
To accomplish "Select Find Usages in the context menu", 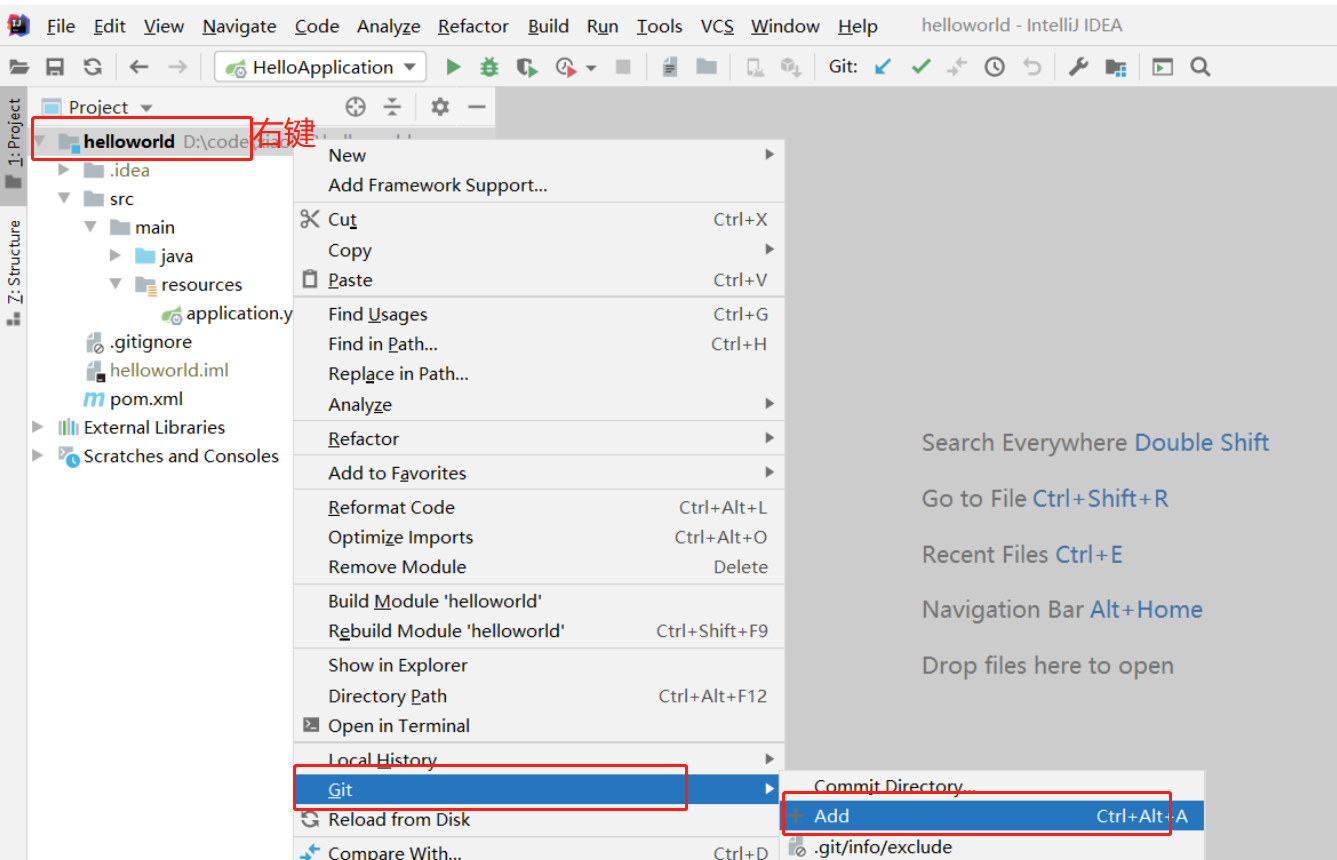I will tap(539, 314).
